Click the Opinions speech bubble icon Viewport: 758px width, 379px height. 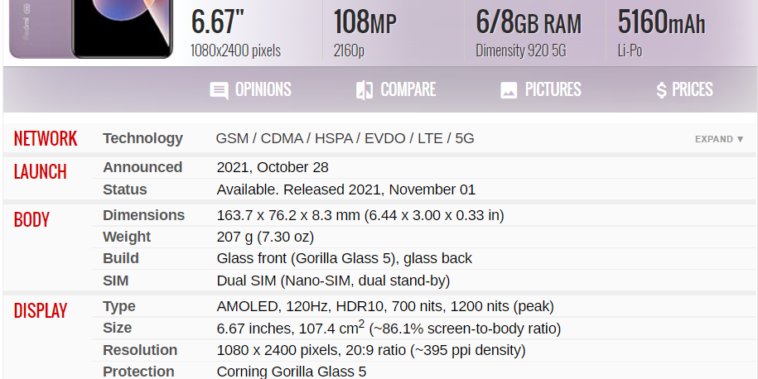[219, 90]
